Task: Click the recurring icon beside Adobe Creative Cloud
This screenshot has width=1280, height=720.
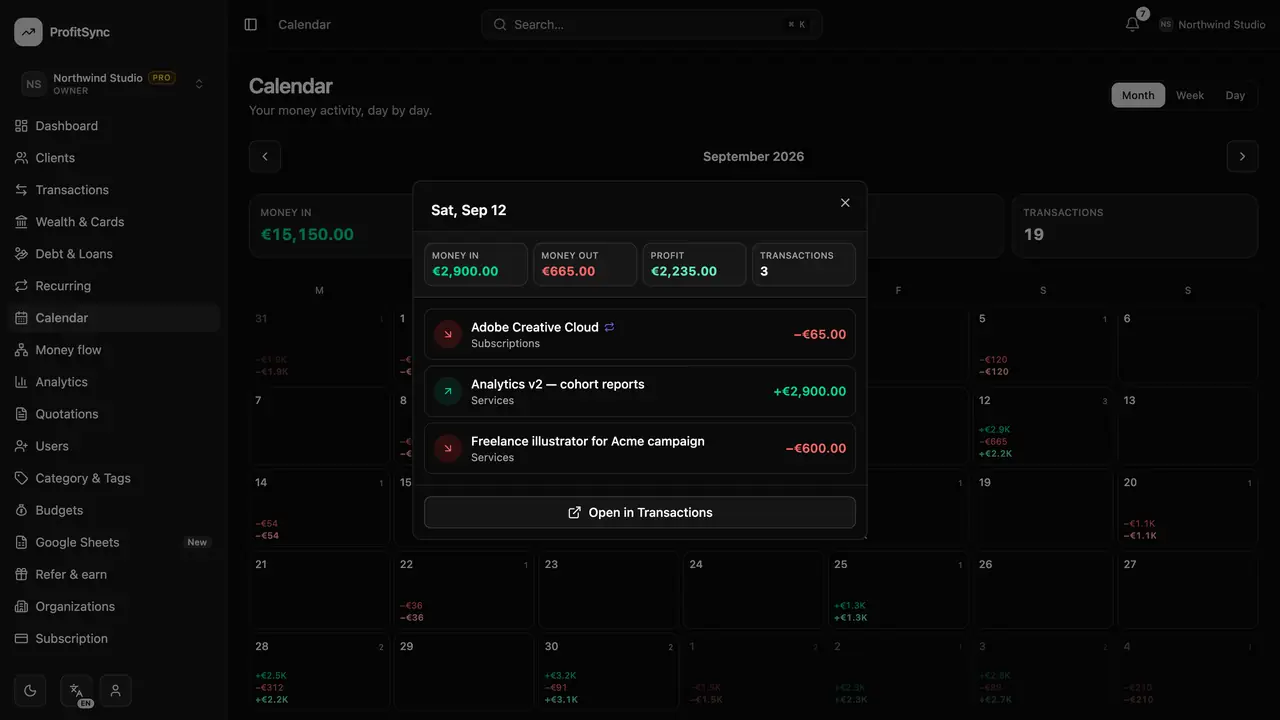Action: (609, 327)
